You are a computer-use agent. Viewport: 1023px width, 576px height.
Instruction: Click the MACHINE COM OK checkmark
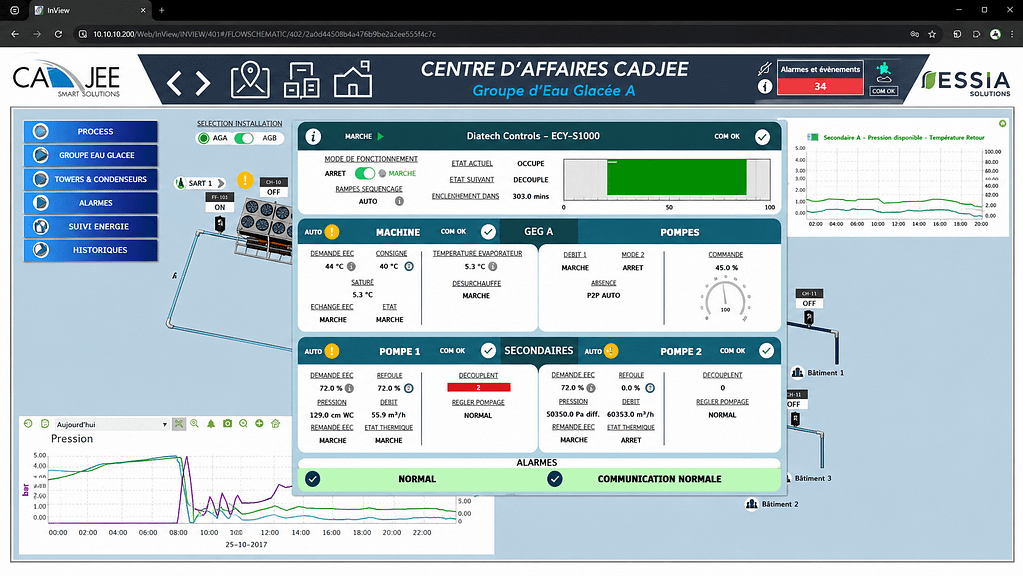point(488,232)
